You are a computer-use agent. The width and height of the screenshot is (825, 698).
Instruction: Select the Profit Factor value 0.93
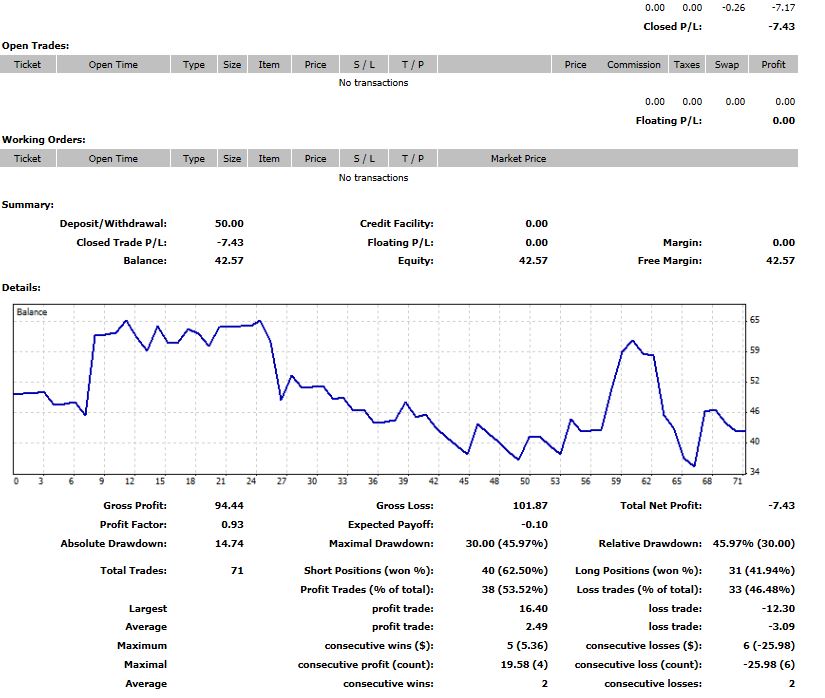230,524
